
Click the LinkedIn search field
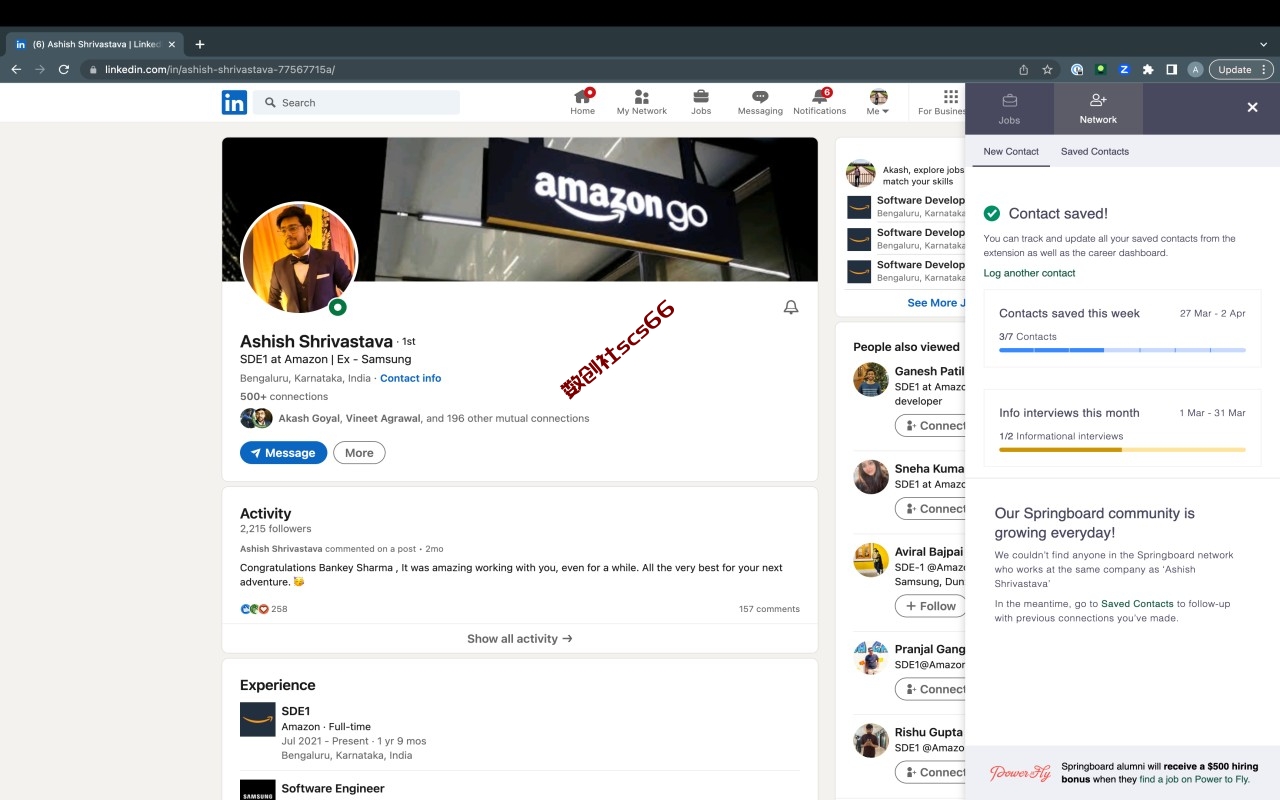[356, 102]
